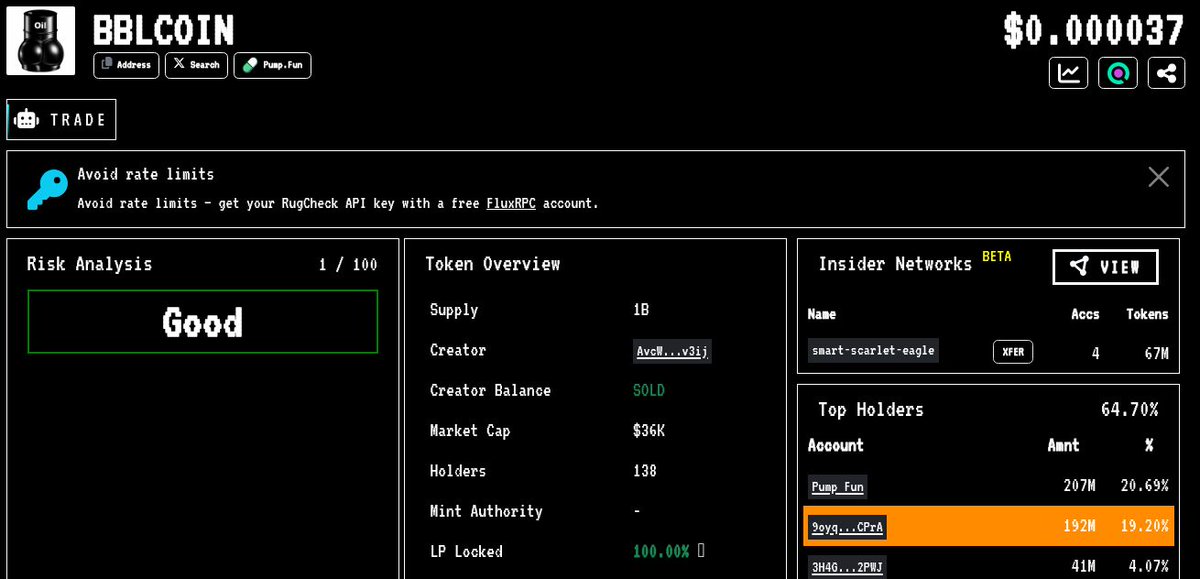Open the Pump Fun holder account
The width and height of the screenshot is (1200, 579).
click(837, 487)
